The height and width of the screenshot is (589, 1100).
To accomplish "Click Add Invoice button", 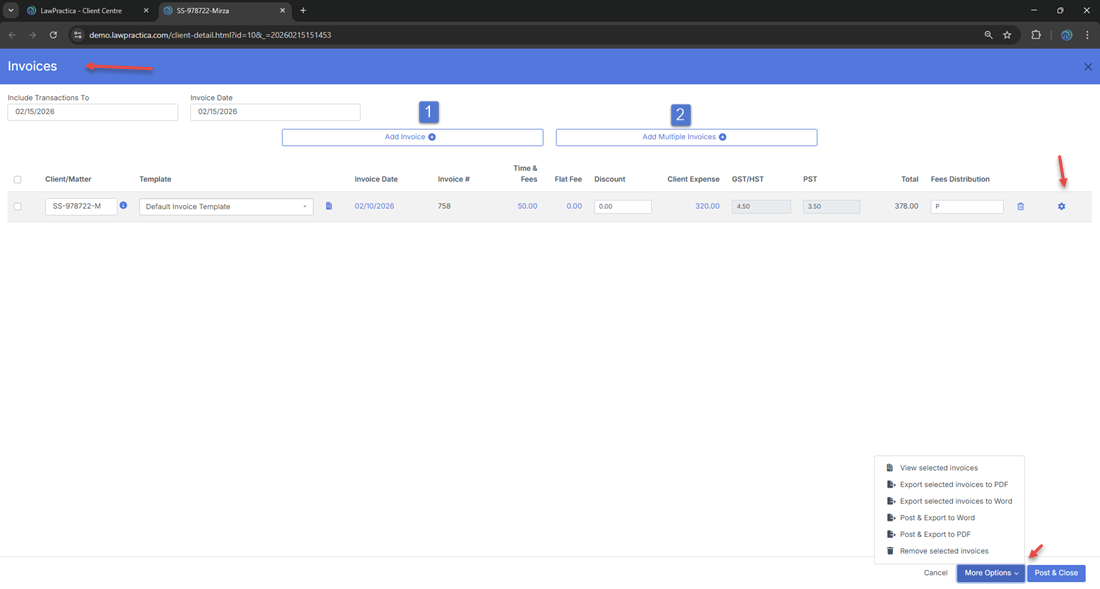I will pos(412,137).
